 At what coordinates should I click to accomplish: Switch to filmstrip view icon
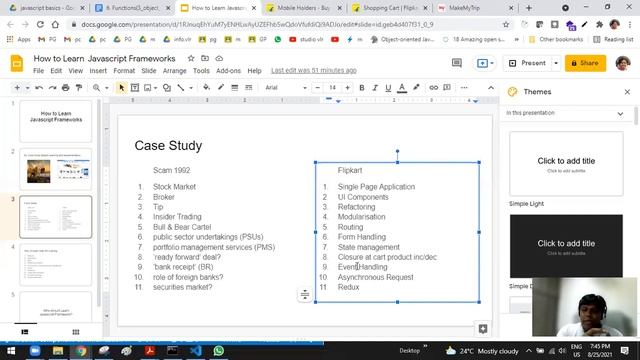coord(24,332)
